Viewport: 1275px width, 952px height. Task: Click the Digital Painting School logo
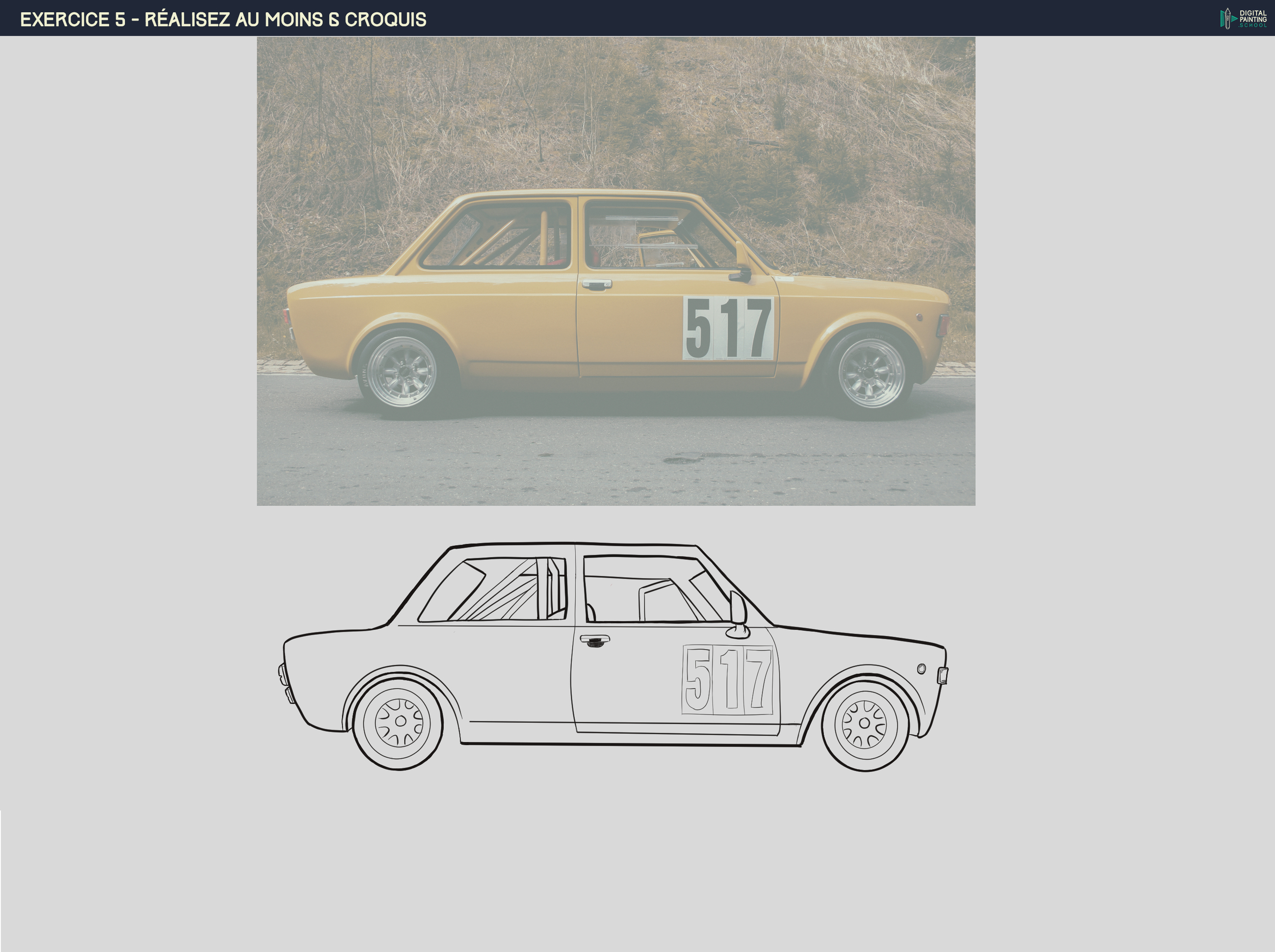pos(1243,18)
